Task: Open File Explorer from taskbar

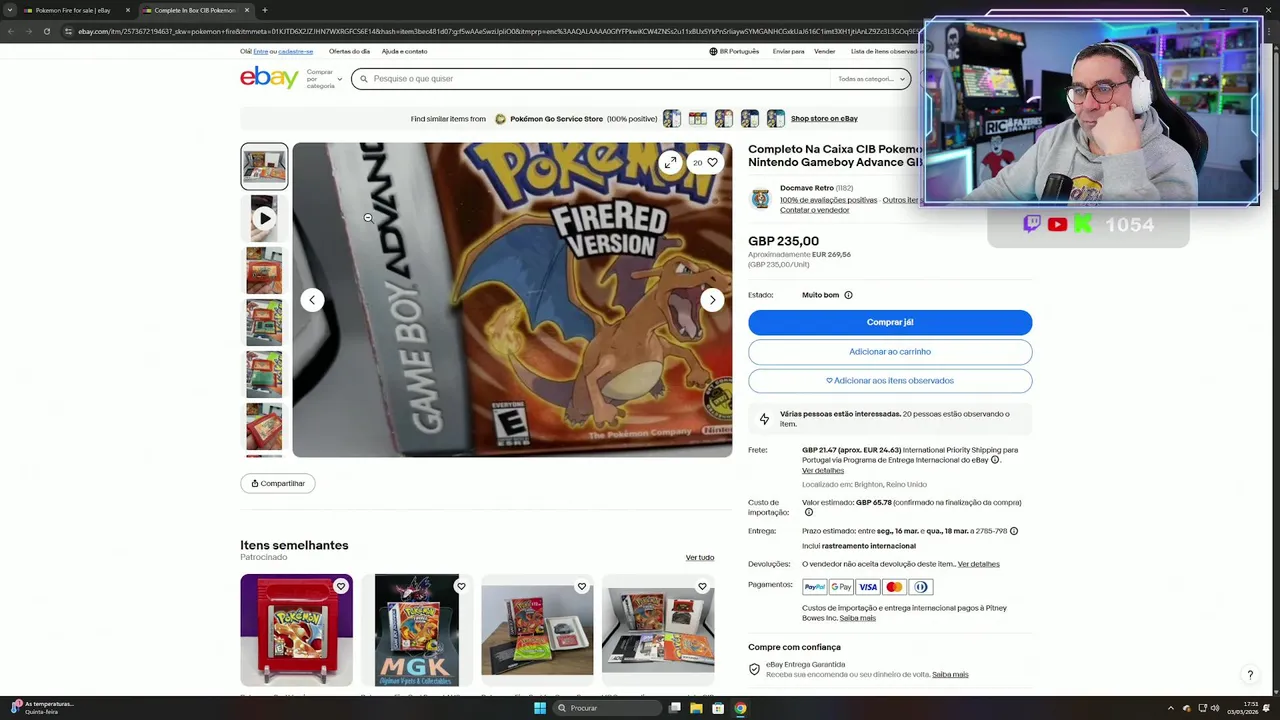Action: pyautogui.click(x=696, y=708)
